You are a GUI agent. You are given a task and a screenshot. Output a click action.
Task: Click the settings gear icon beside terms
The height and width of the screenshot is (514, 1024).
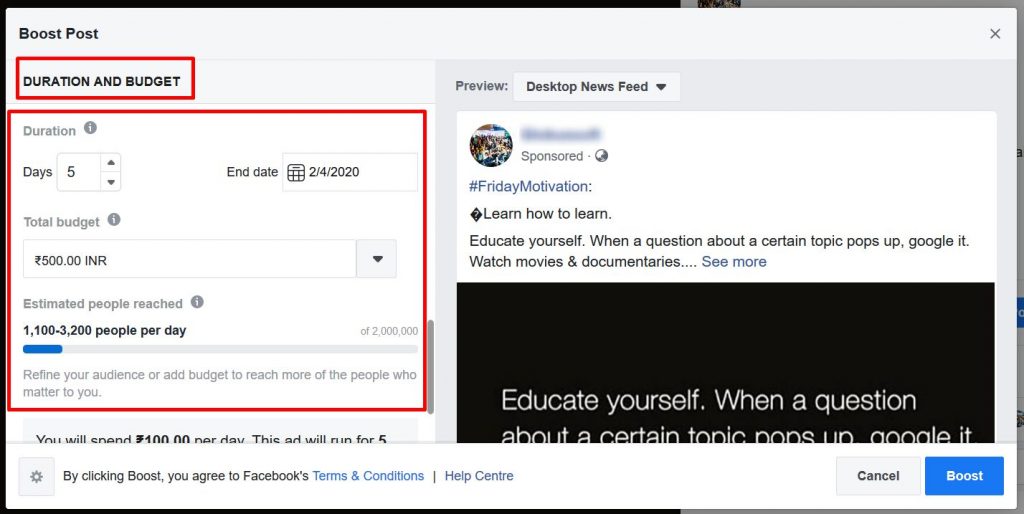[37, 477]
